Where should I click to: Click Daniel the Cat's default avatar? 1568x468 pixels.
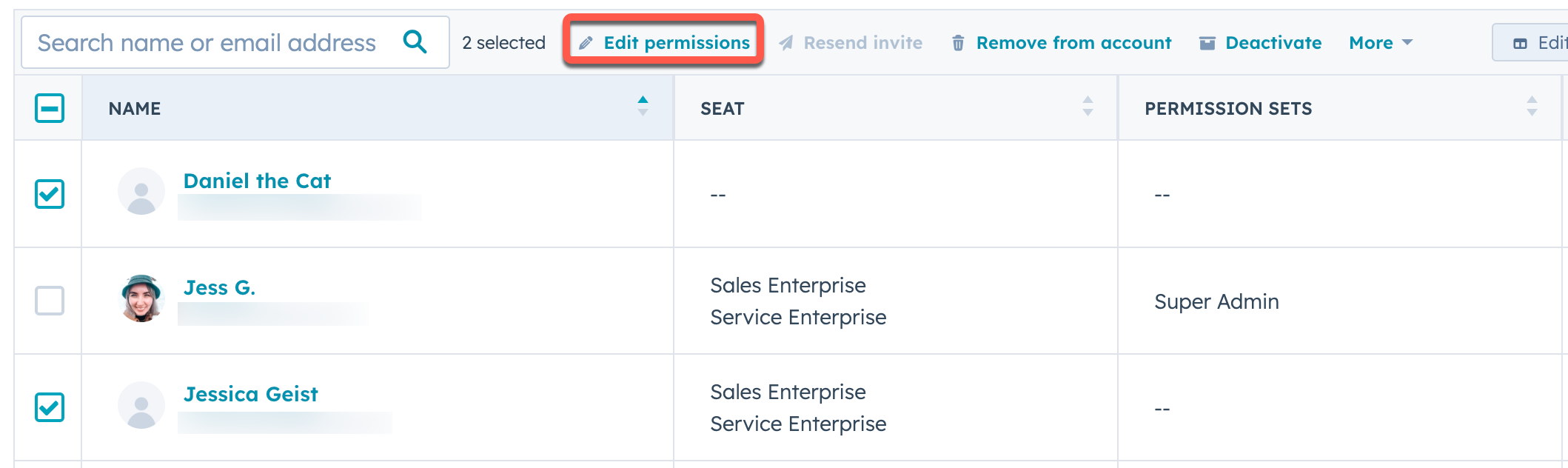coord(141,192)
